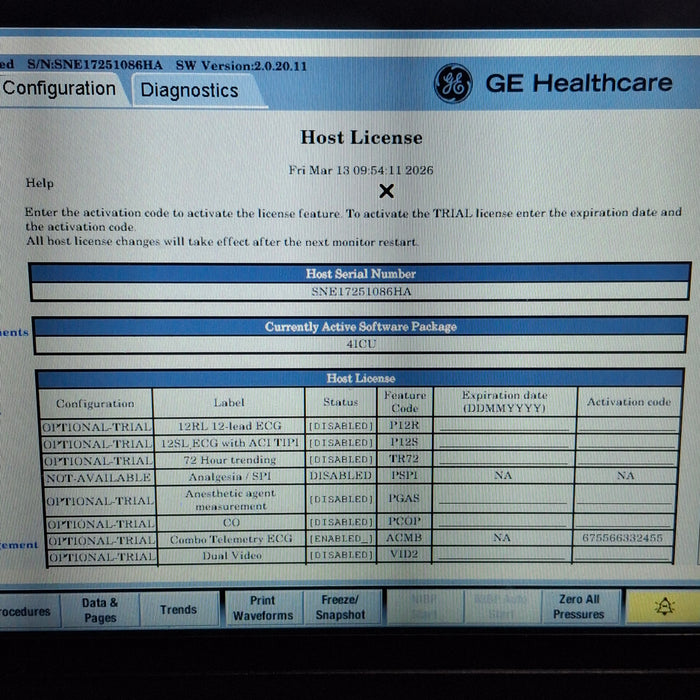Select expiration date field for PCOP
The height and width of the screenshot is (700, 700).
click(503, 521)
